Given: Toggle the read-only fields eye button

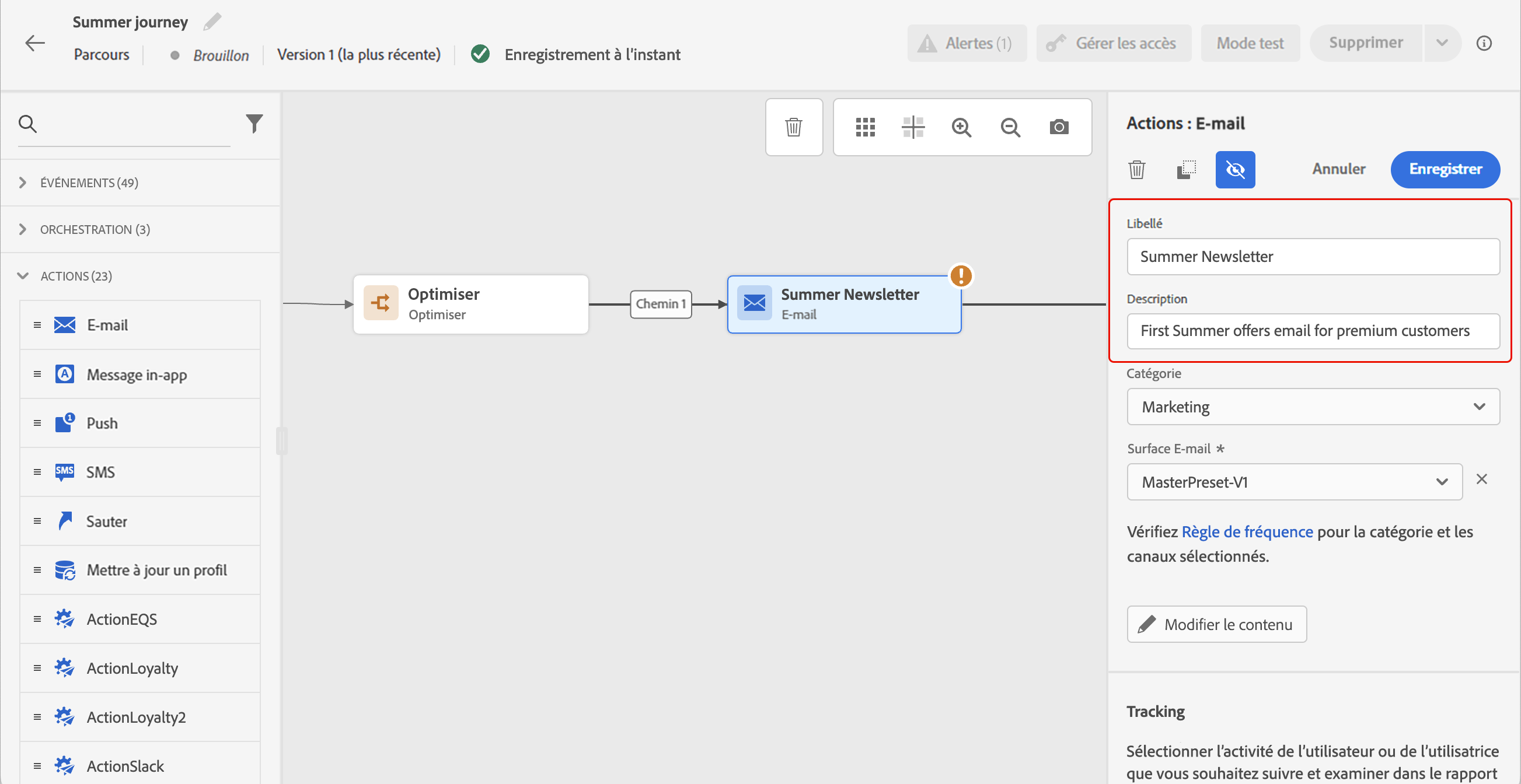Looking at the screenshot, I should point(1234,170).
